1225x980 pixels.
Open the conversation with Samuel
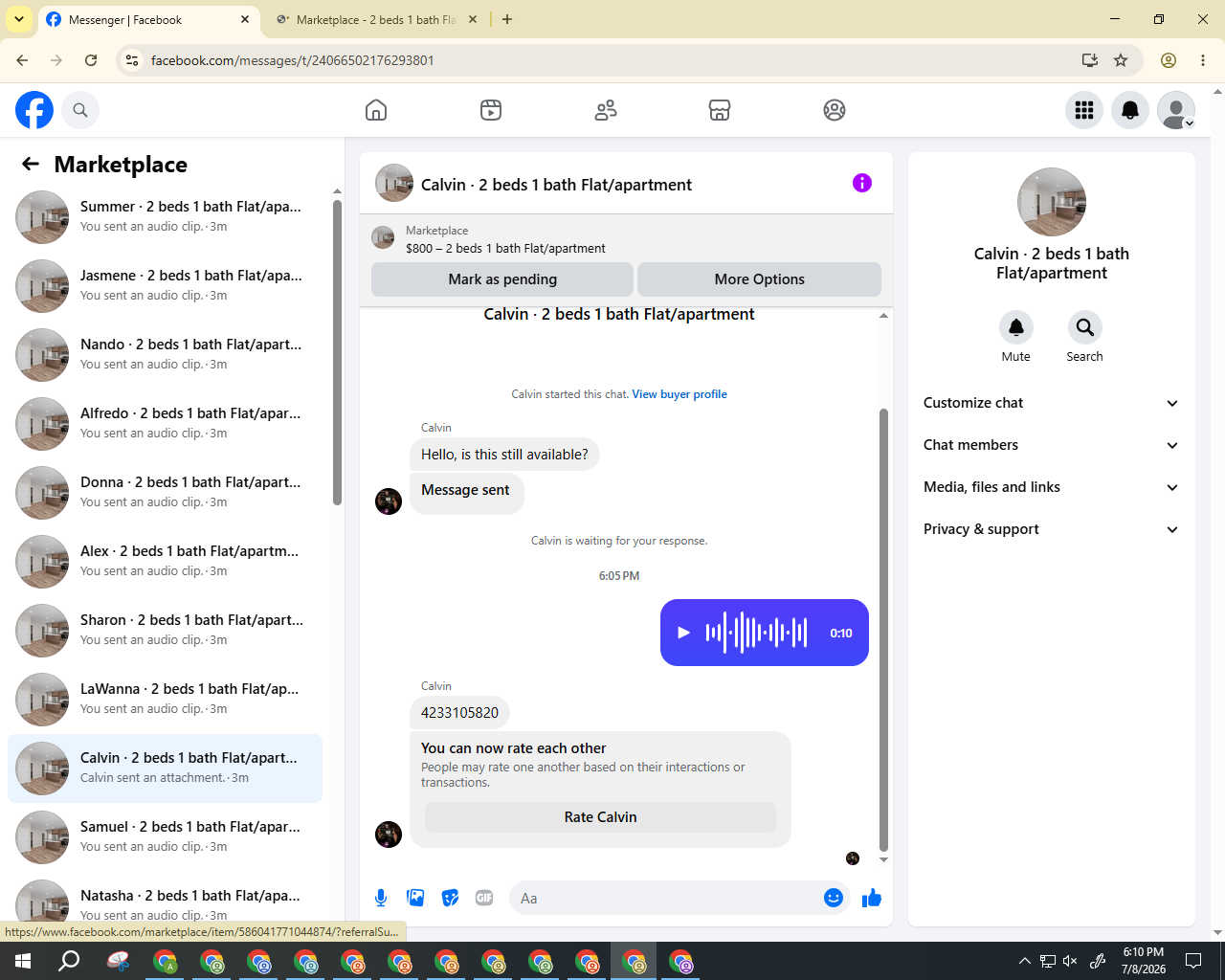click(x=165, y=836)
